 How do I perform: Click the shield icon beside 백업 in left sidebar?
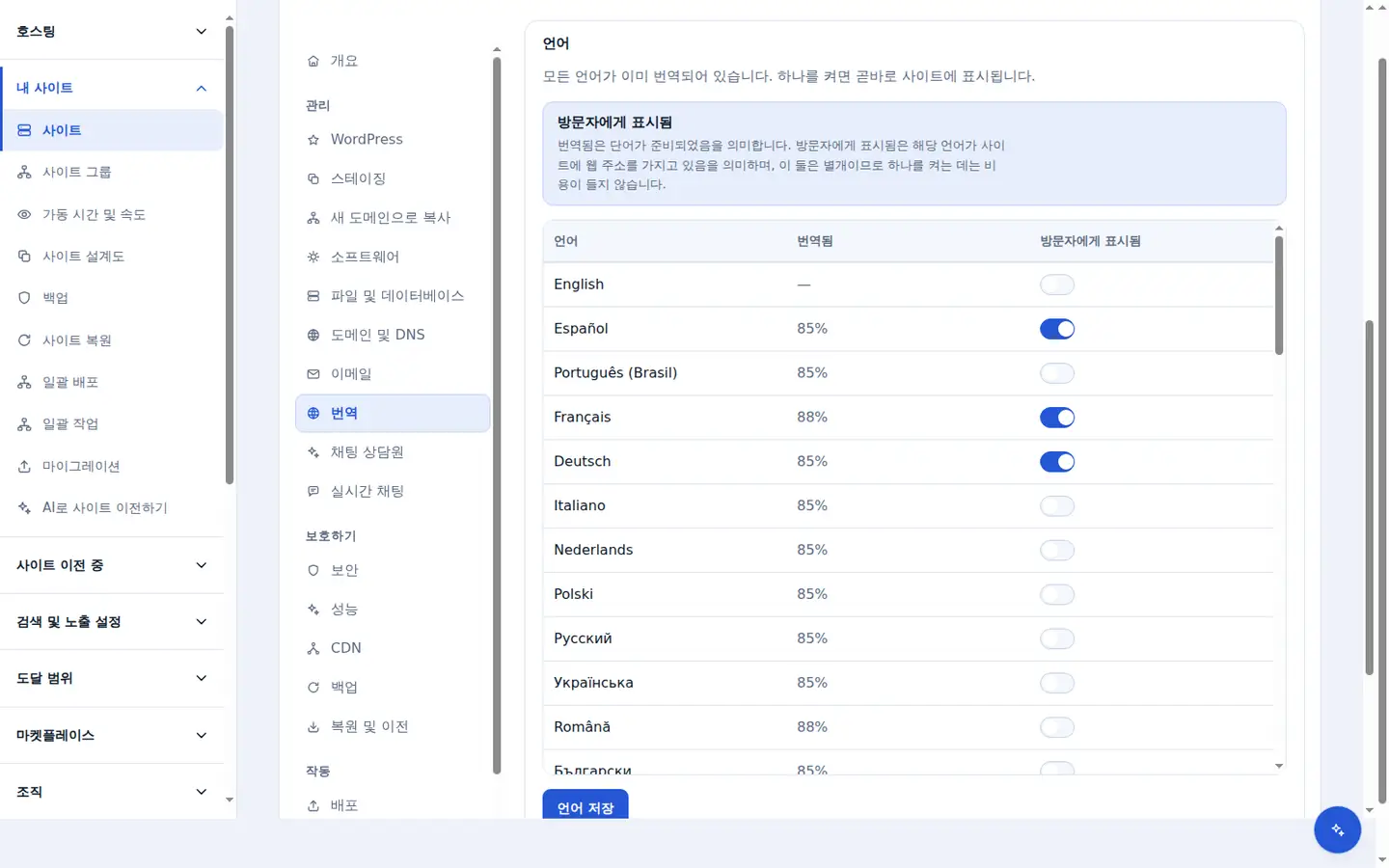point(25,298)
